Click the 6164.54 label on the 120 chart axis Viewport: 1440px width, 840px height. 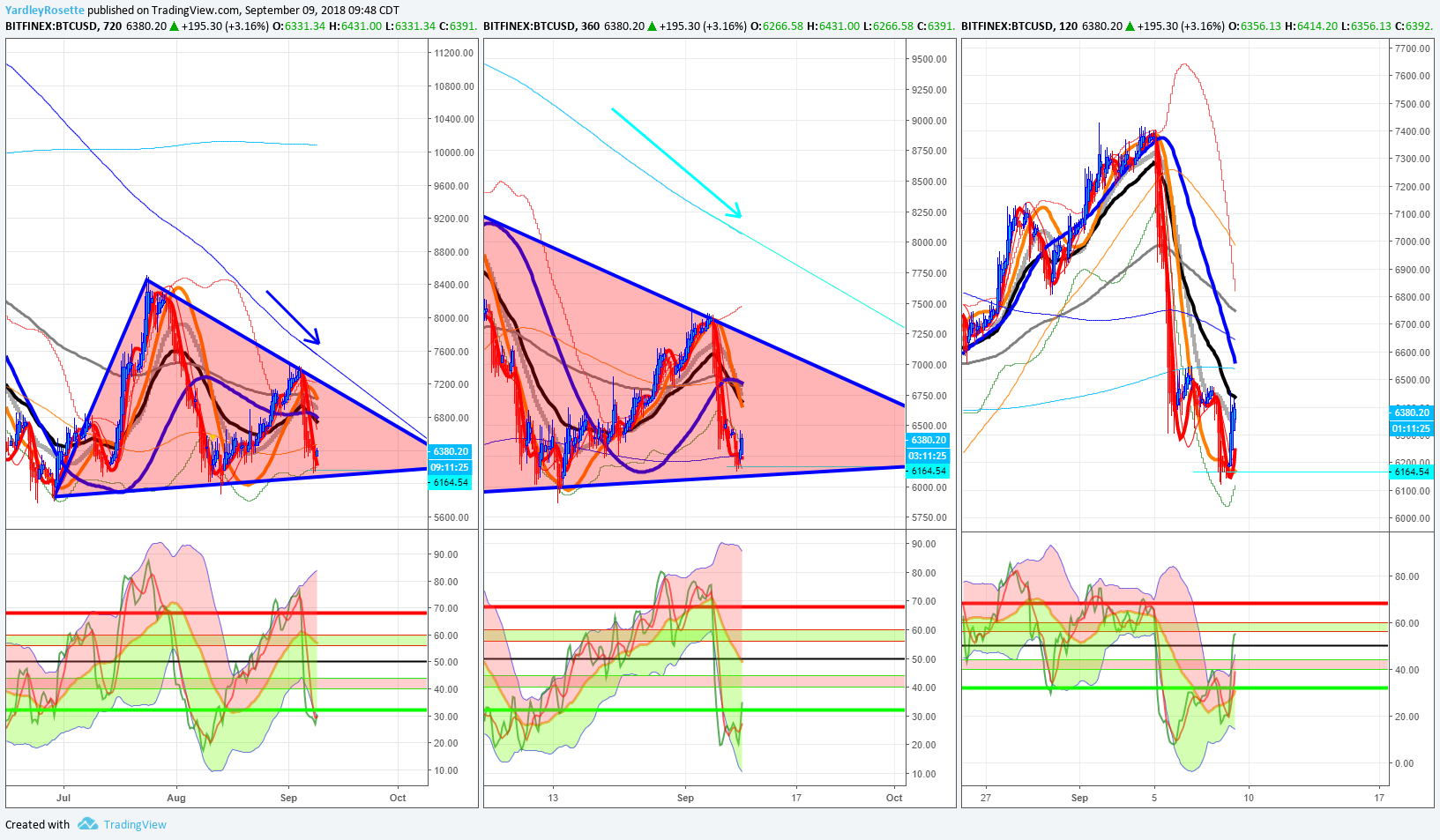coord(1412,472)
